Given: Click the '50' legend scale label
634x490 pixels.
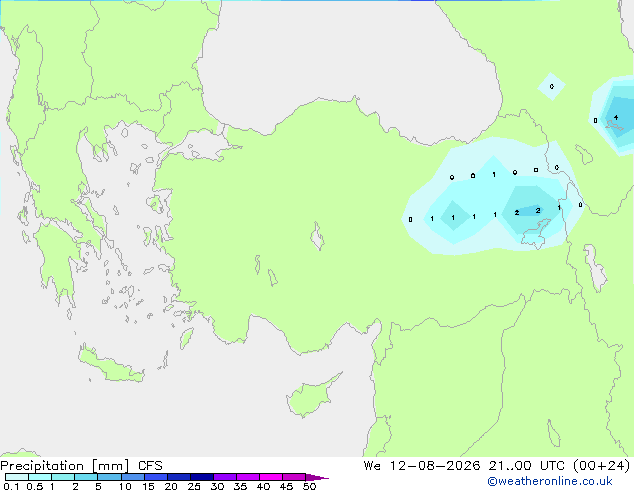Looking at the screenshot, I should coord(309,486).
